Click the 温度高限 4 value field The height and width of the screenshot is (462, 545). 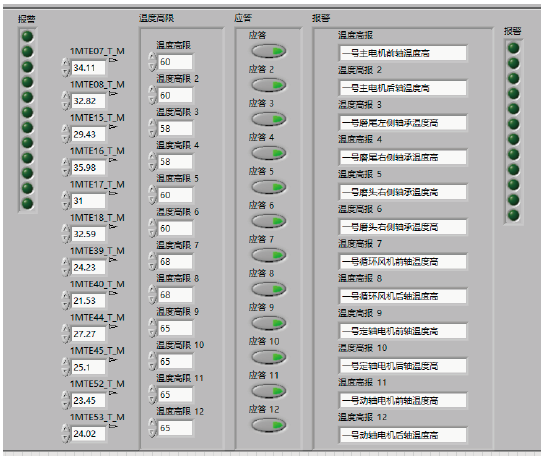point(175,162)
